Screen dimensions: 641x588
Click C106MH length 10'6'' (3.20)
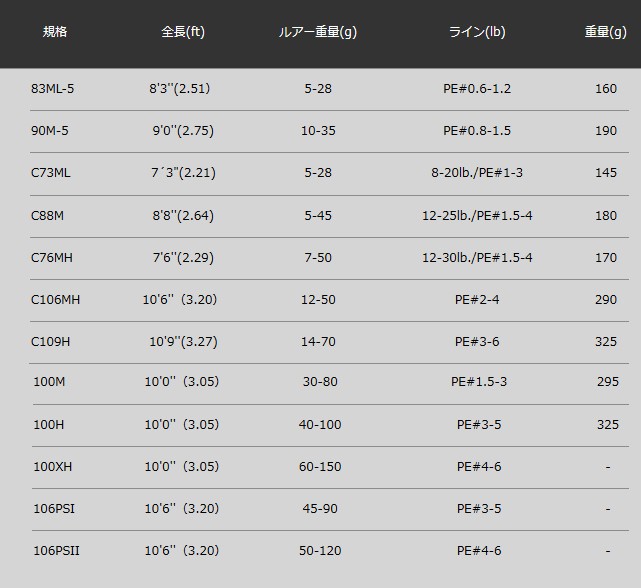click(x=179, y=300)
